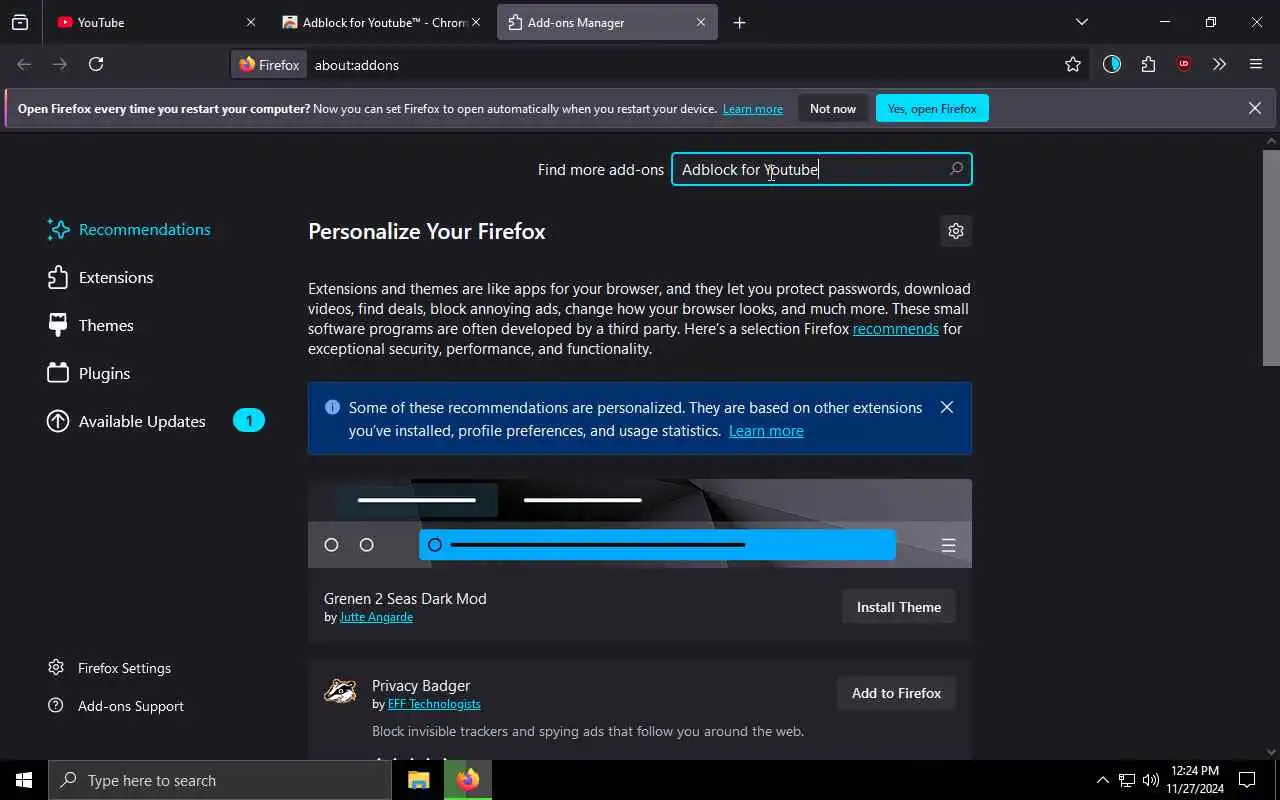
Task: Bookmark this page with star icon
Action: tap(1073, 64)
